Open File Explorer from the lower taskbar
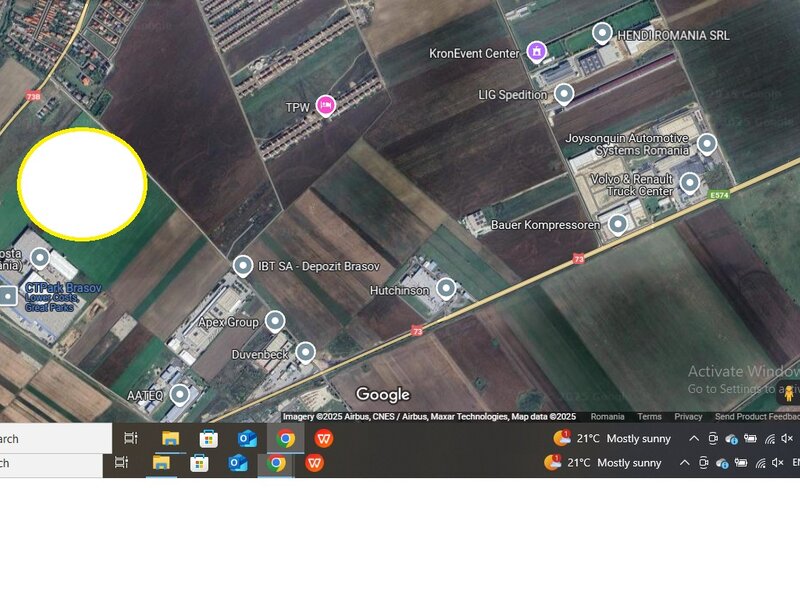Screen dimensions: 800x600 160,462
